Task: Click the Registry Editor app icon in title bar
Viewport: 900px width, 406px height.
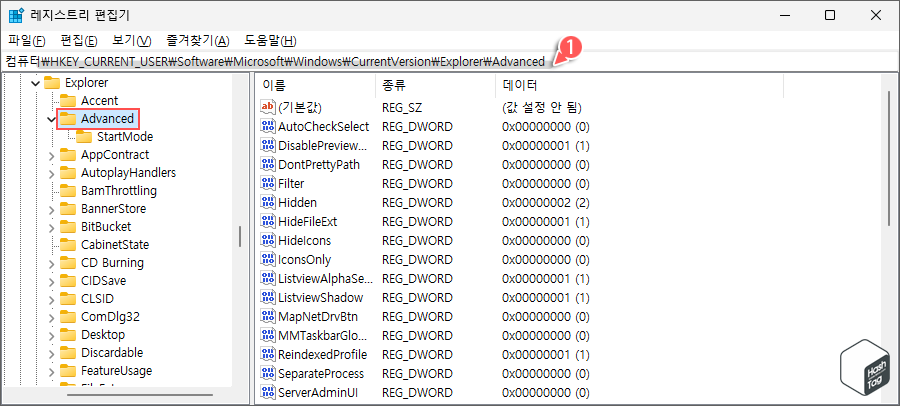Action: [x=15, y=16]
